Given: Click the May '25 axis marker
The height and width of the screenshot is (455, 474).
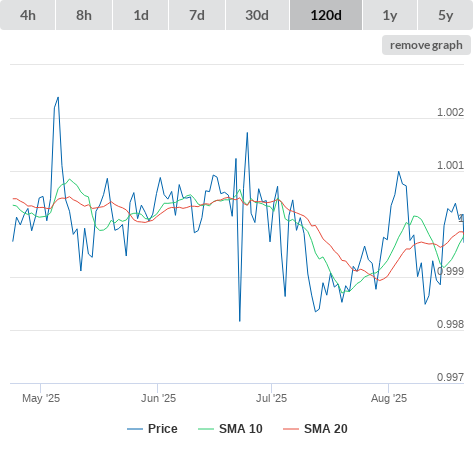Looking at the screenshot, I should (41, 398).
